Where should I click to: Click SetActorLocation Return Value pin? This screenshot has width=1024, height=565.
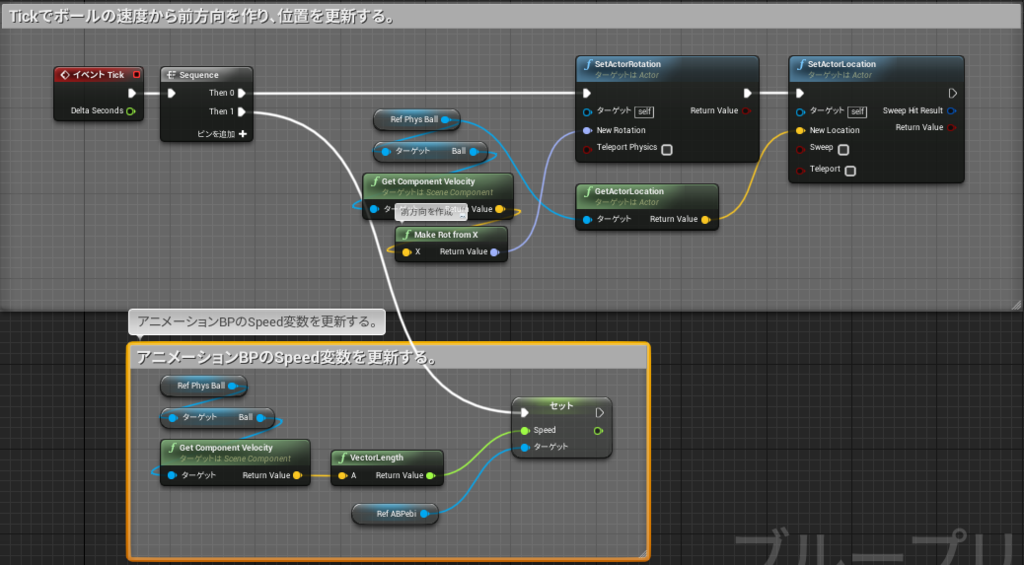tap(952, 128)
